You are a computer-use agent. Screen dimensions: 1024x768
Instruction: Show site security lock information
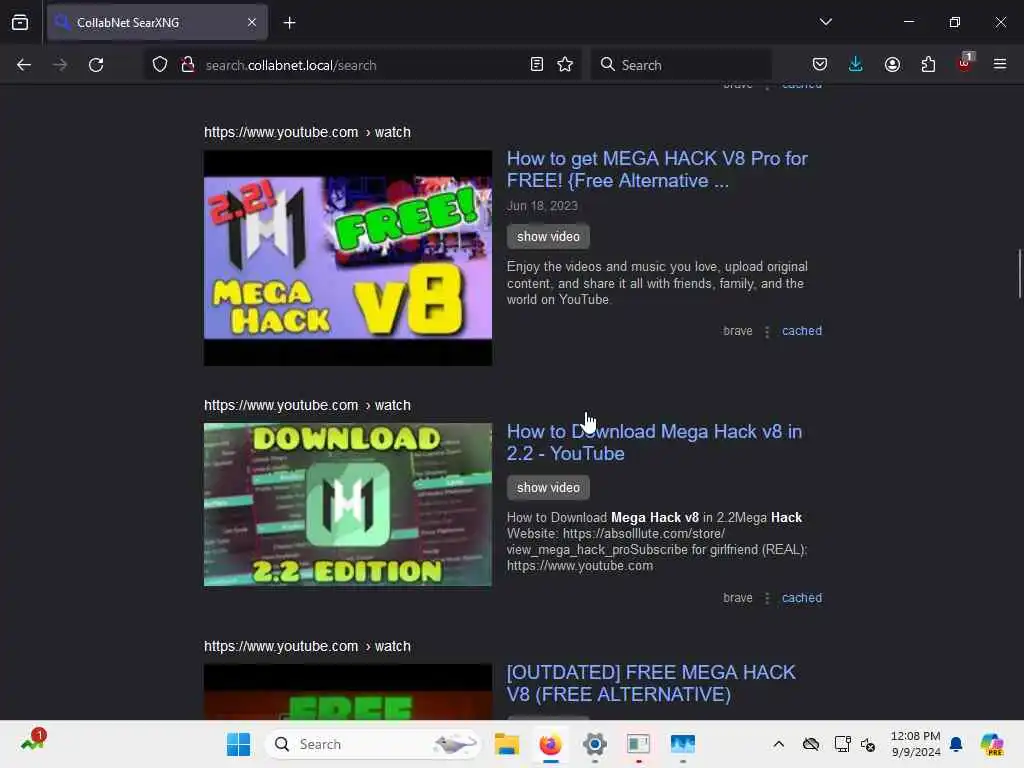[x=187, y=65]
